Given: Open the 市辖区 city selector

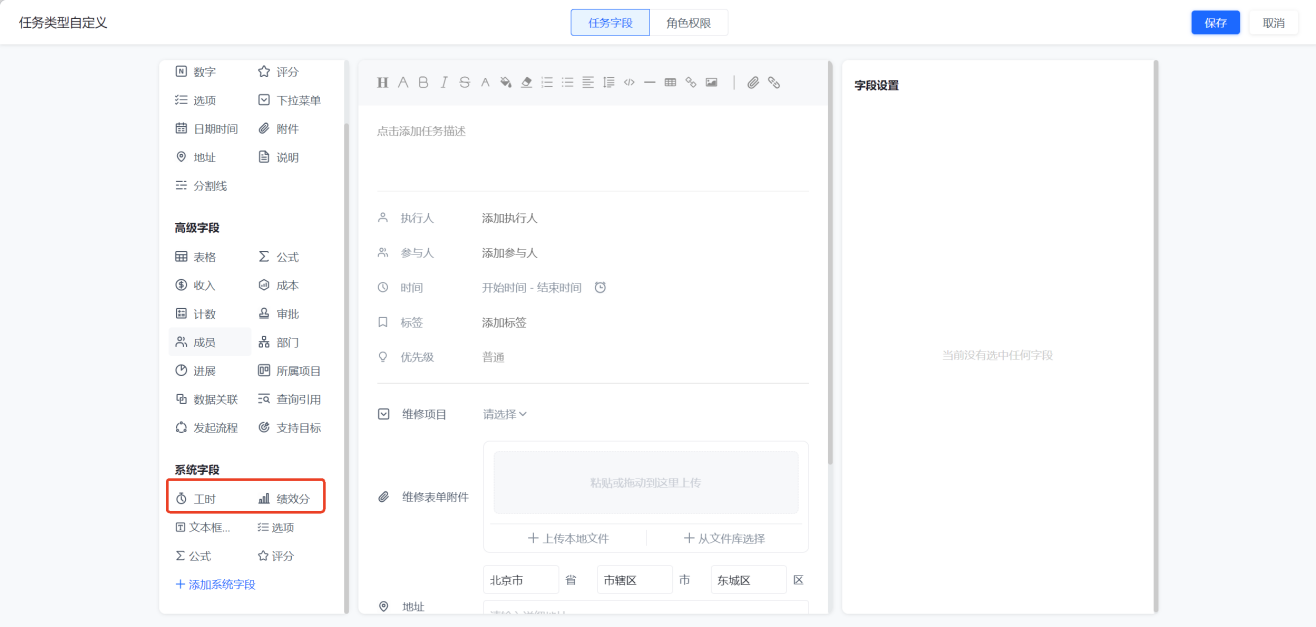Looking at the screenshot, I should (635, 580).
